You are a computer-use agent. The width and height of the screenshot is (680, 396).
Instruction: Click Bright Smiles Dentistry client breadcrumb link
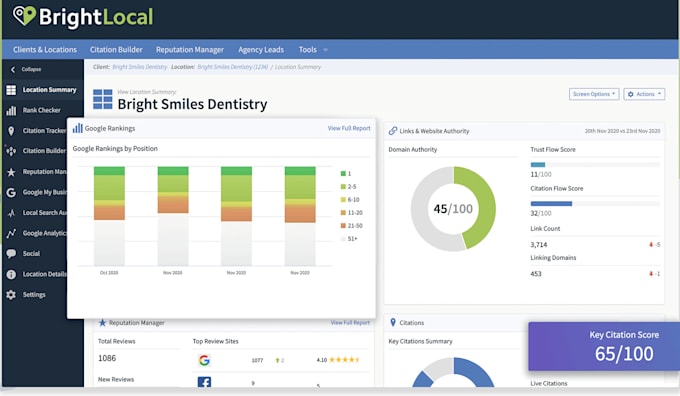[x=140, y=67]
